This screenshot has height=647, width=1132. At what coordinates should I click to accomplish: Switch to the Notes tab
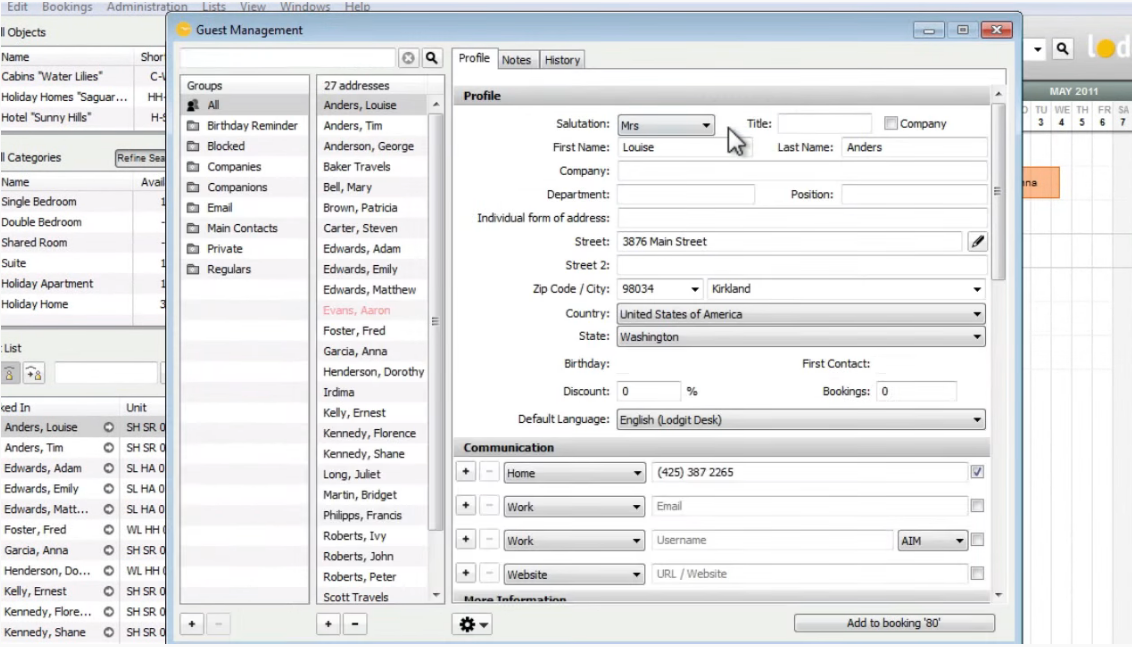click(x=516, y=60)
